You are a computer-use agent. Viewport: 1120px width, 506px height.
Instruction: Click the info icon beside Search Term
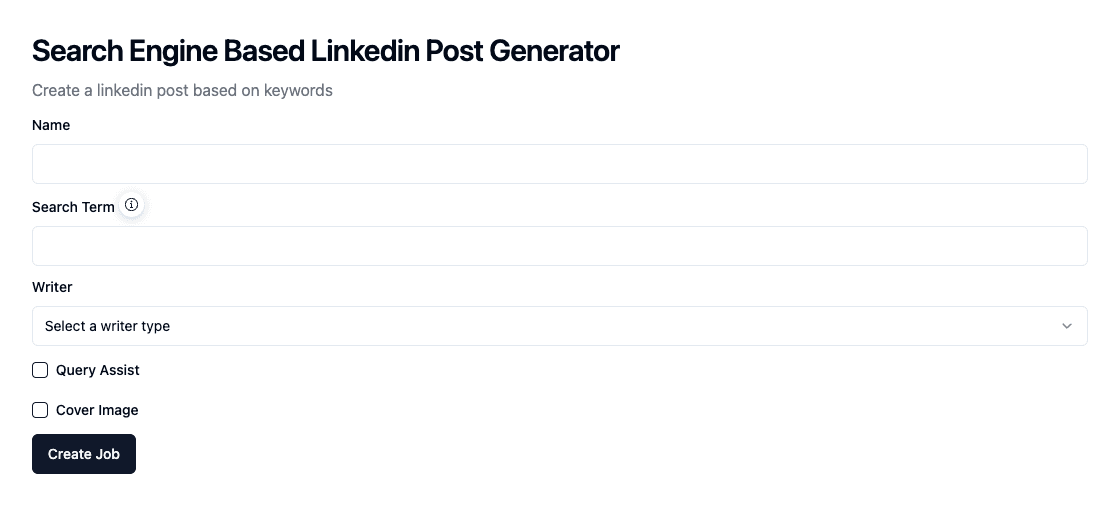132,205
